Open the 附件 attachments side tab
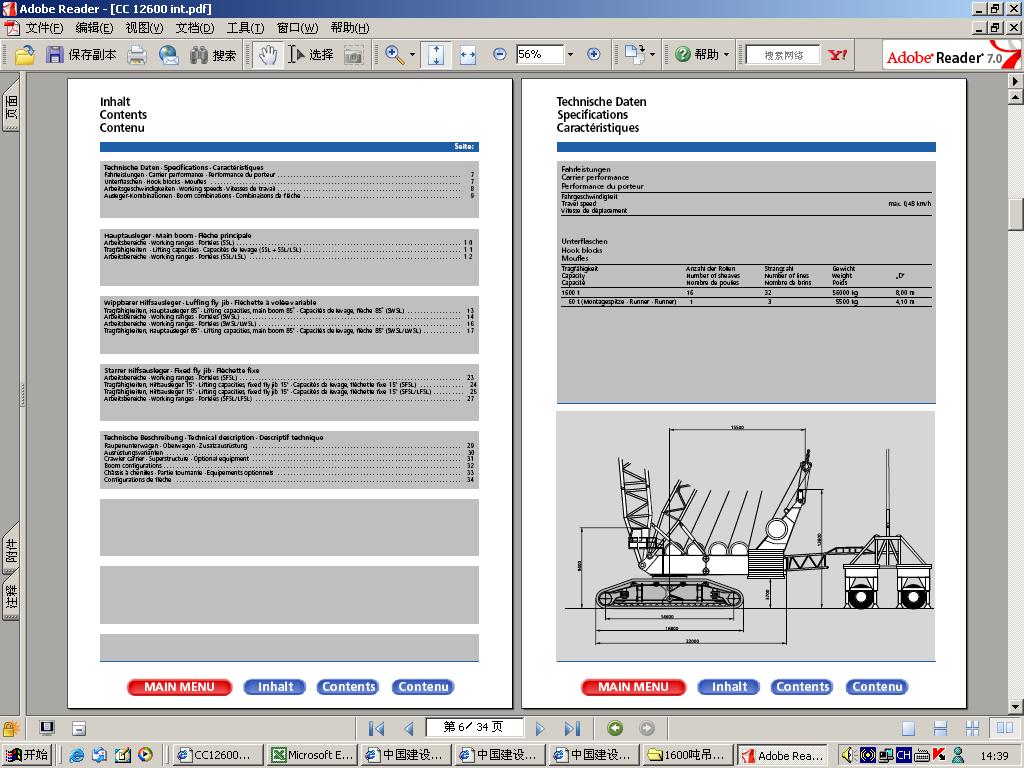This screenshot has height=768, width=1024. (x=11, y=549)
